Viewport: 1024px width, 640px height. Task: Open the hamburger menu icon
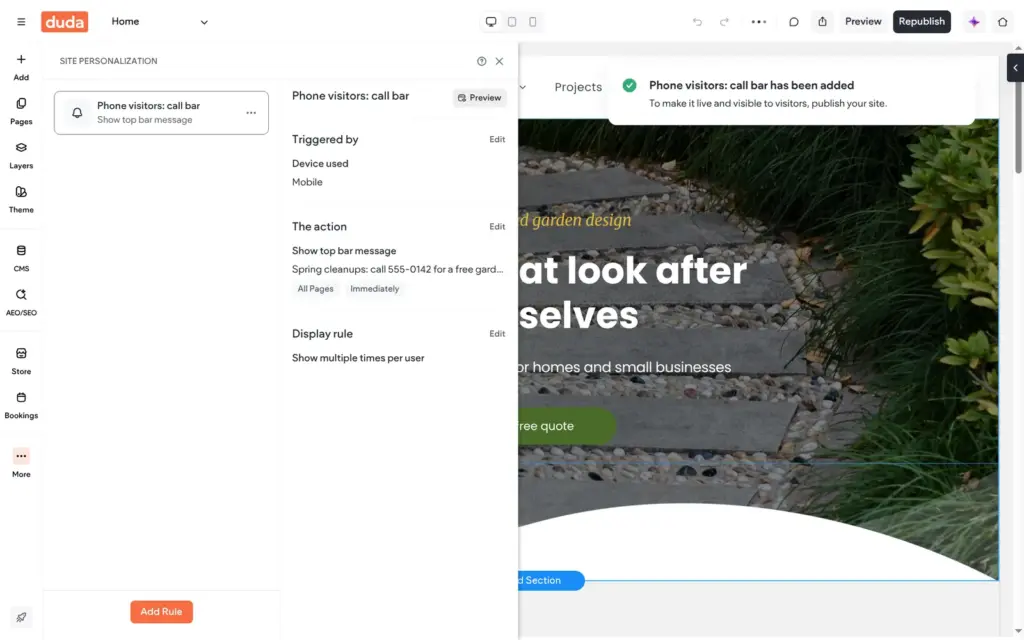point(21,22)
